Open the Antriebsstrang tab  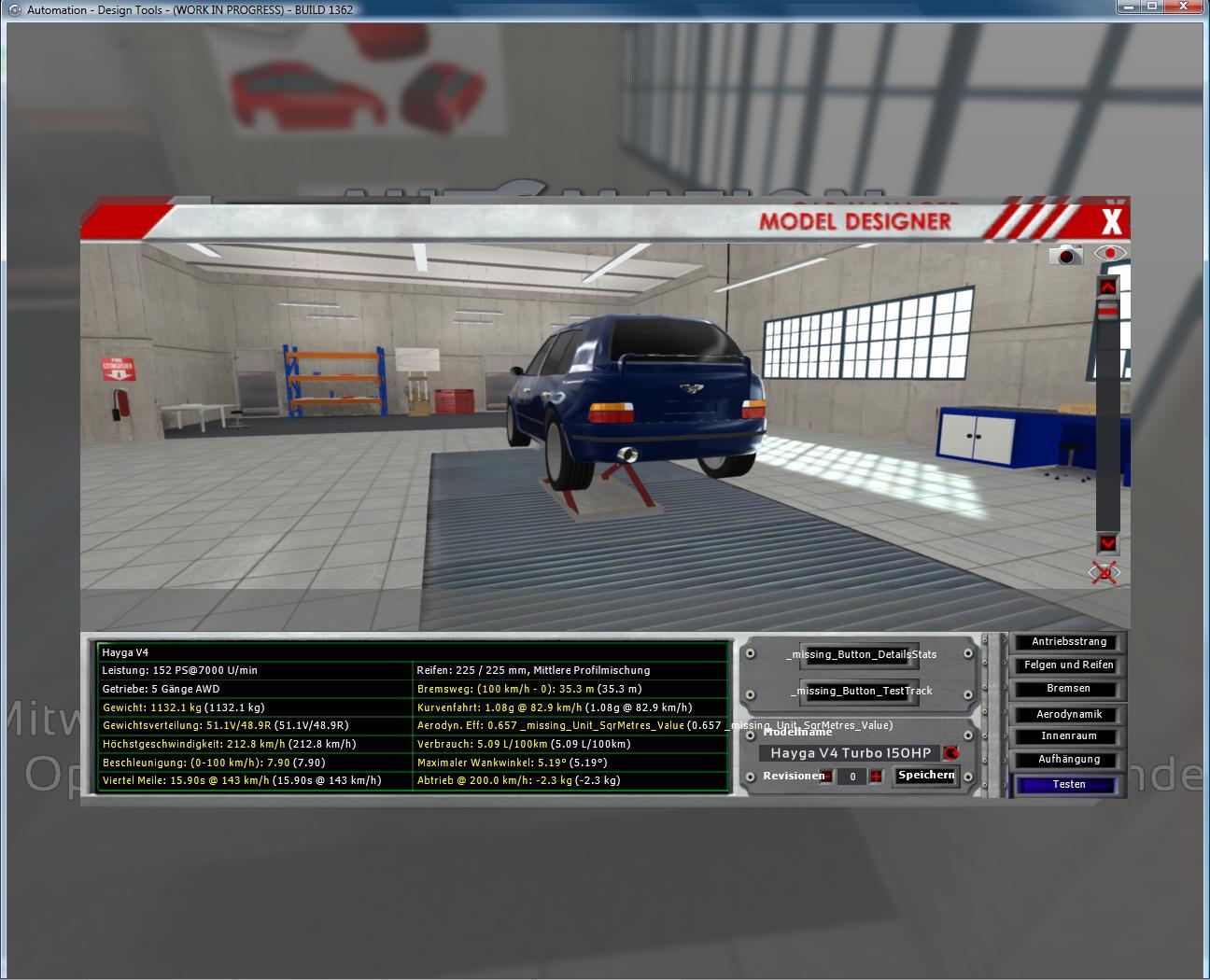point(1069,642)
